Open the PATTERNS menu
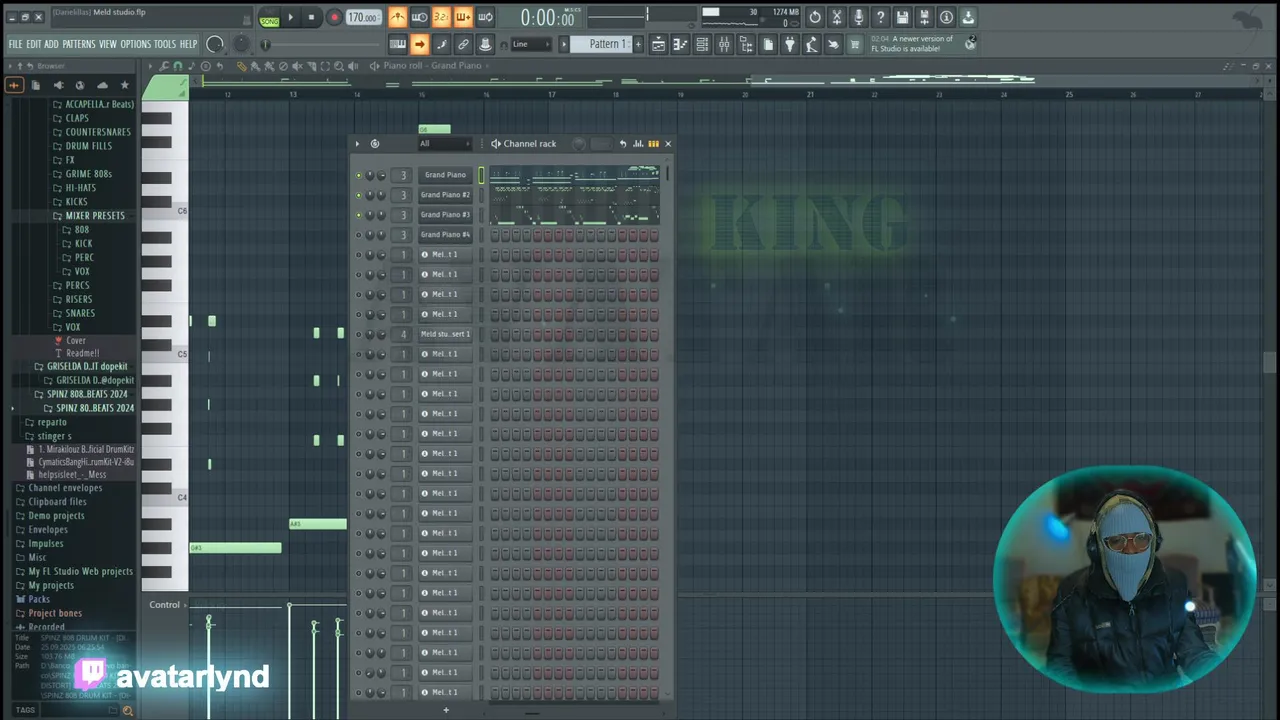The image size is (1280, 720). [79, 44]
